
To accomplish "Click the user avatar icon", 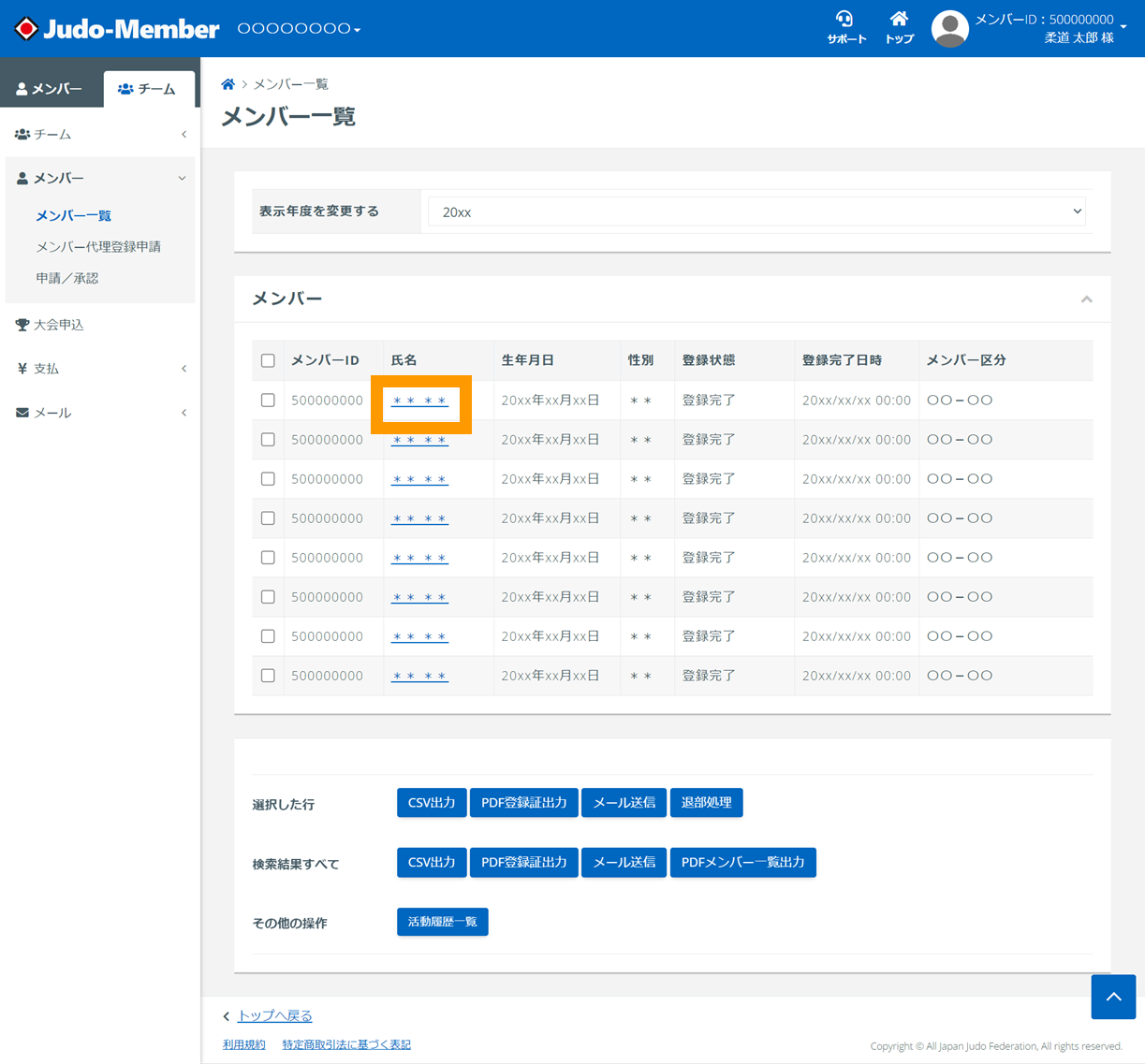I will pos(949,29).
